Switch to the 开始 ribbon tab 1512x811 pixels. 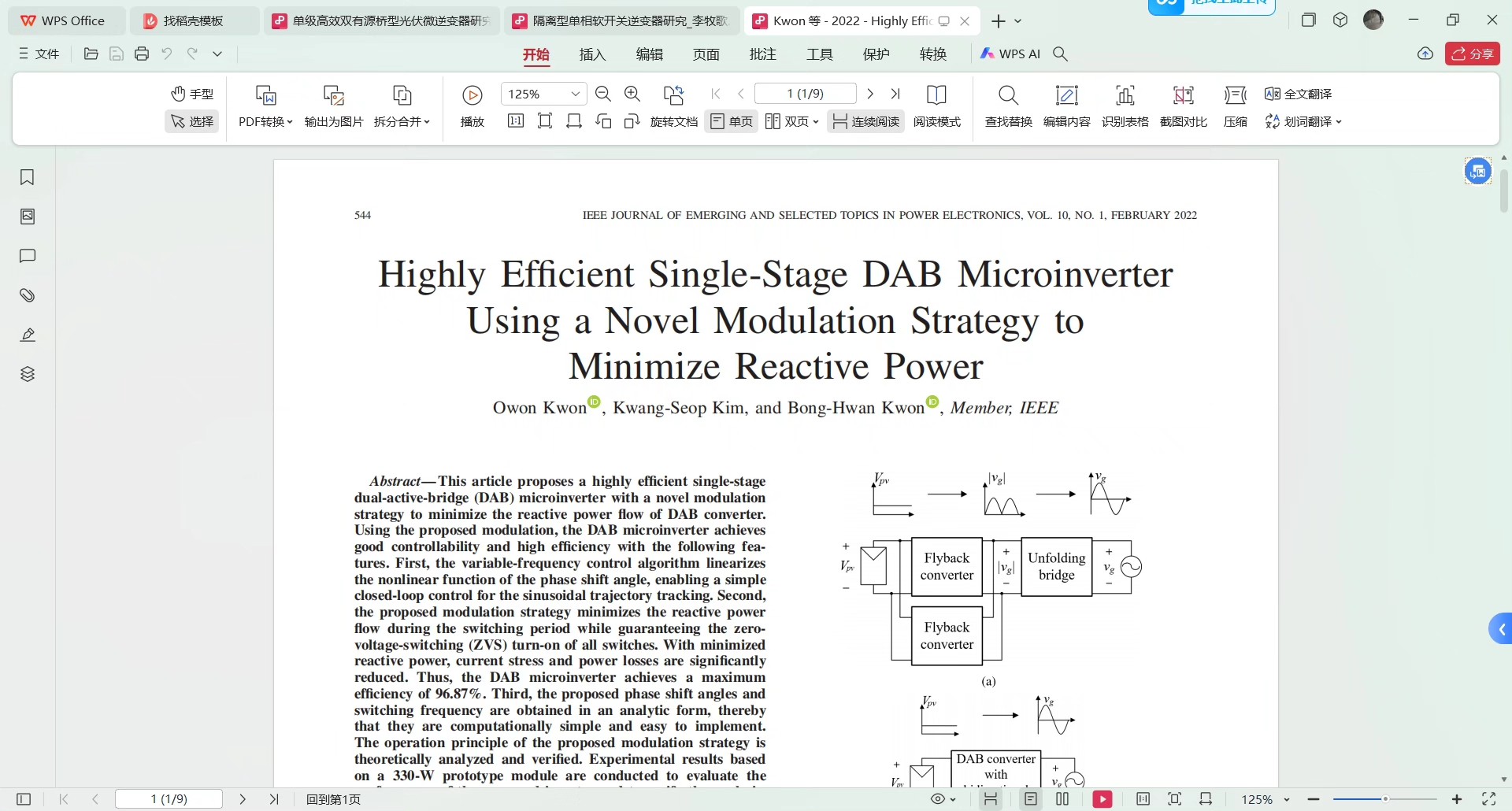coord(536,54)
